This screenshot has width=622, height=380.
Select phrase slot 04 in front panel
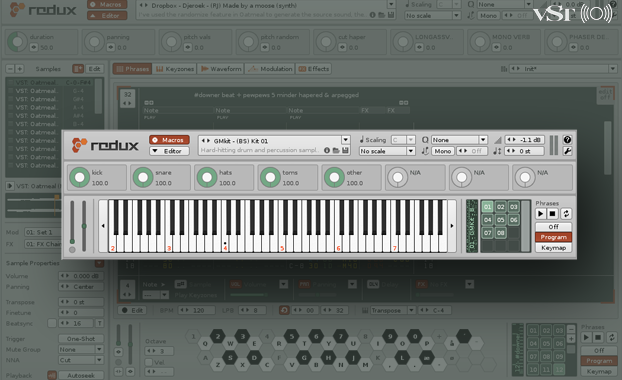pos(488,220)
